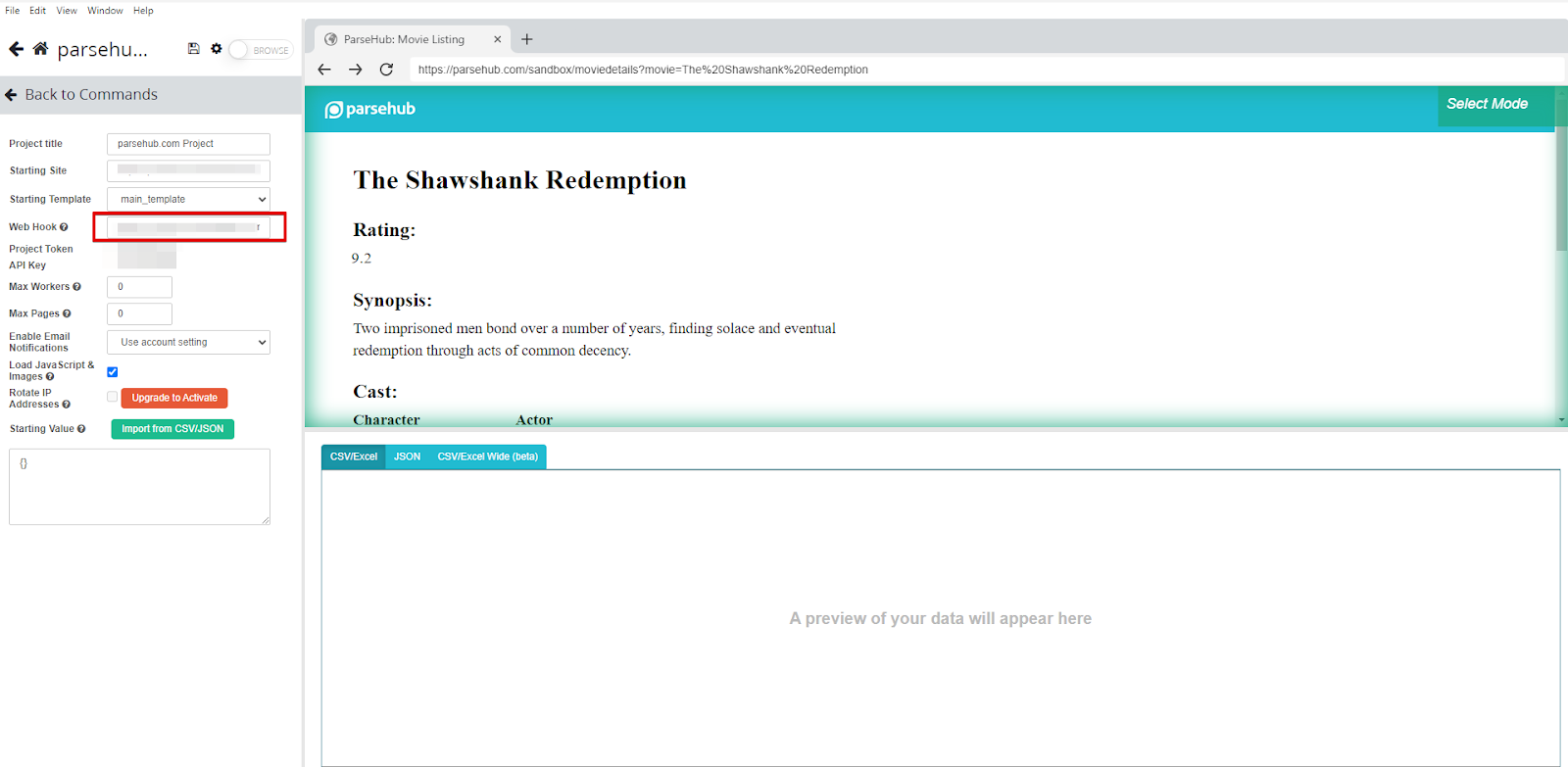Click the Starting Value text area

139,487
